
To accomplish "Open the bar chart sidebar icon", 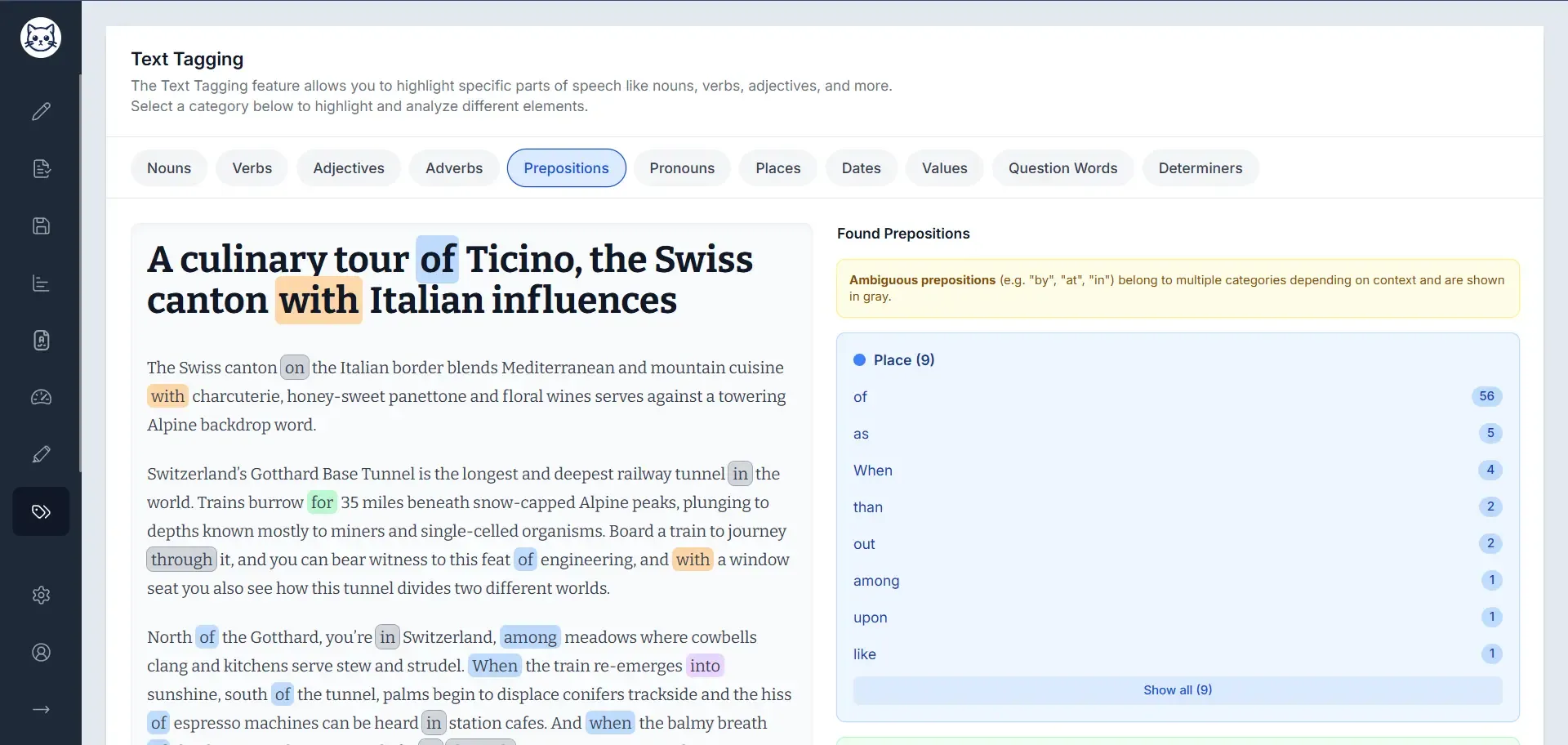I will click(x=41, y=283).
